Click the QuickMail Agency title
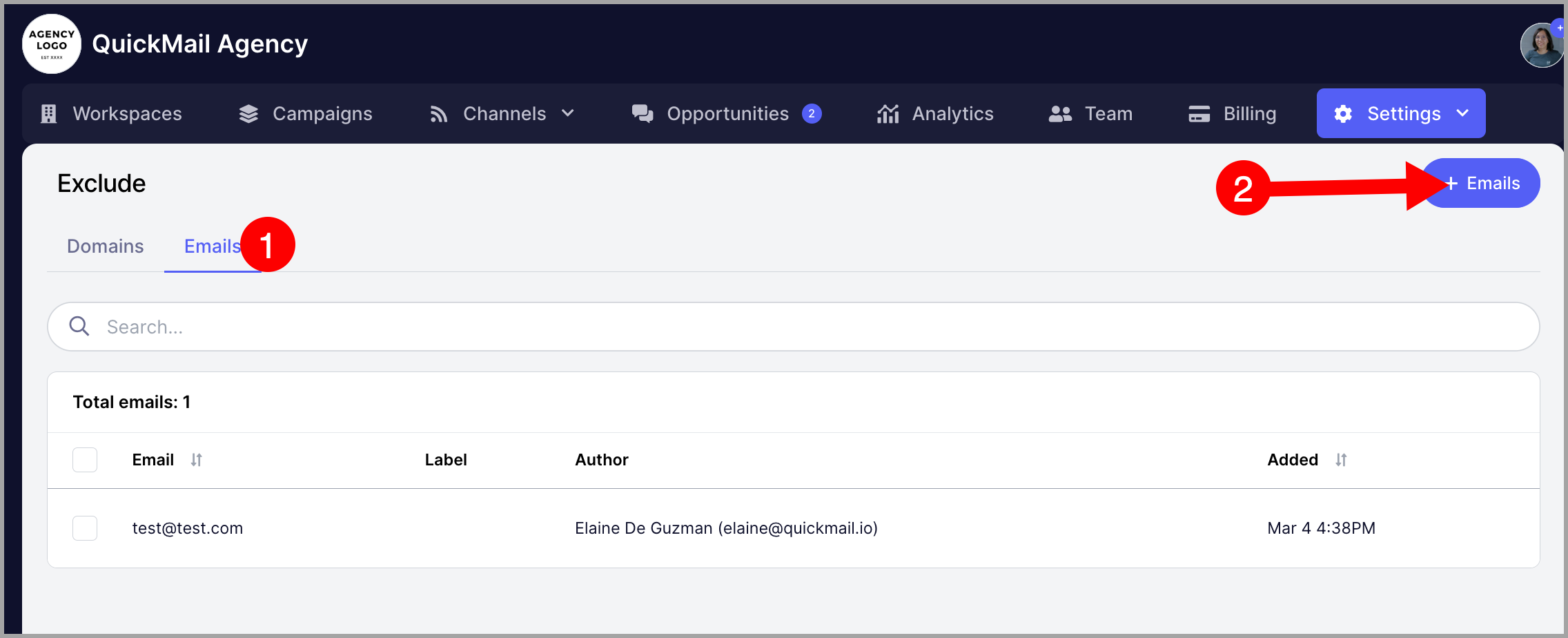 pos(200,44)
